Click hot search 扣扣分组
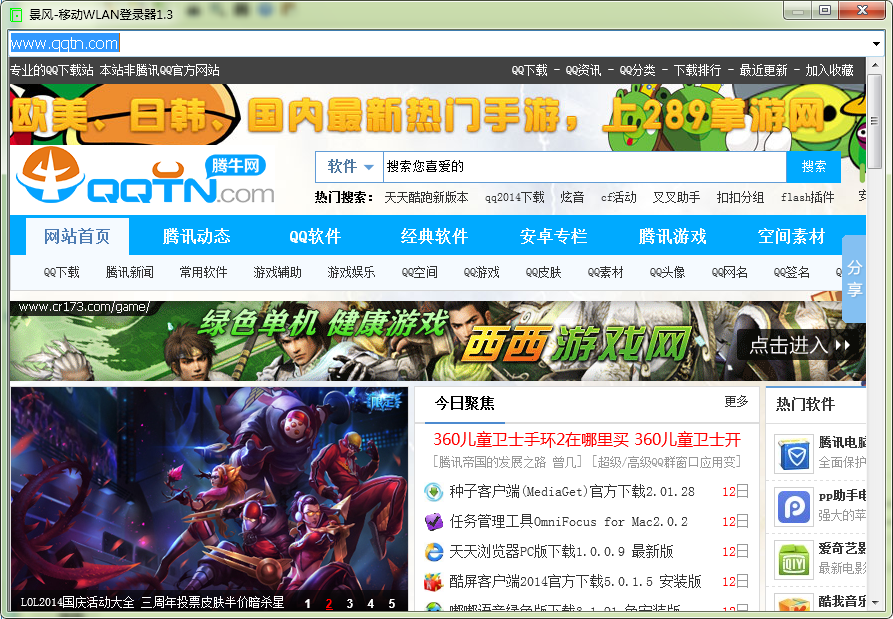 [740, 197]
